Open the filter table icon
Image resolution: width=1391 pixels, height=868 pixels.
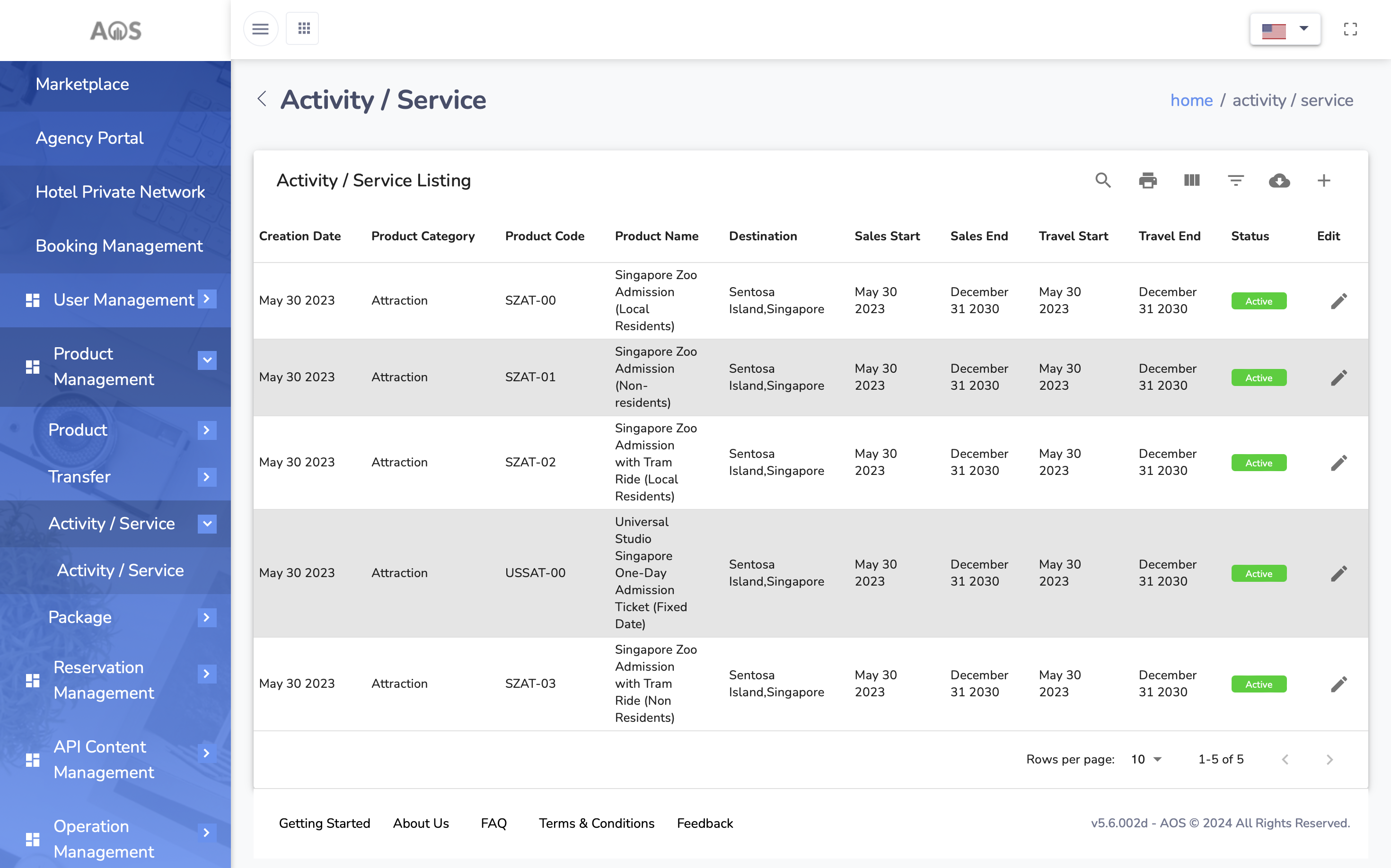click(1235, 180)
